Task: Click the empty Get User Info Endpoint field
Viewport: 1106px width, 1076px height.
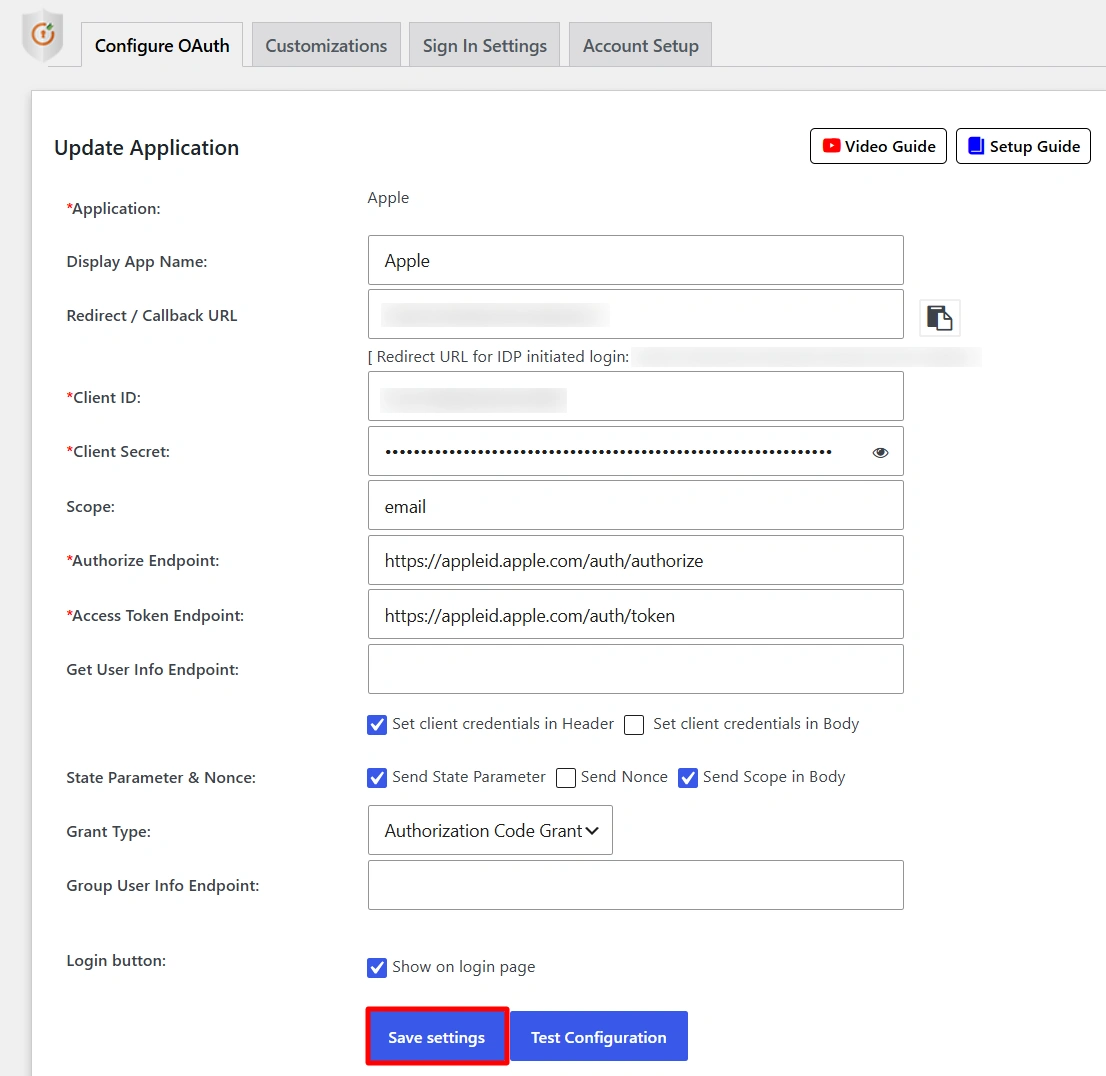Action: (x=636, y=669)
